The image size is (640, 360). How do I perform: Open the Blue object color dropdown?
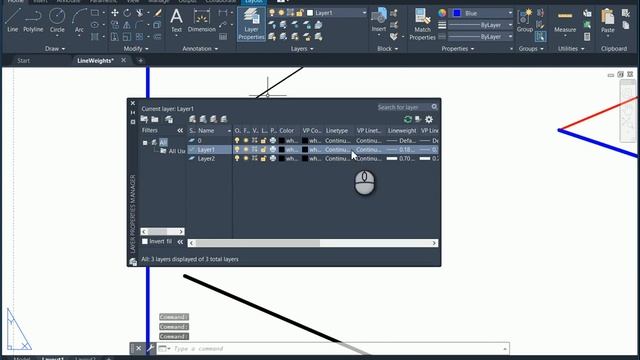click(x=510, y=13)
